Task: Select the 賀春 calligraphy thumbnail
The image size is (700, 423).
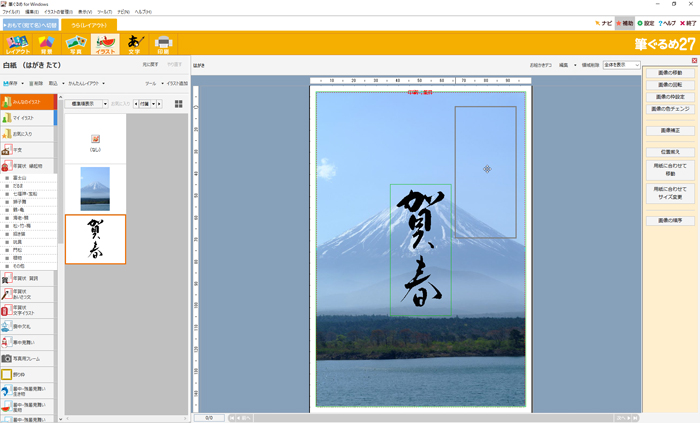Action: pyautogui.click(x=95, y=239)
